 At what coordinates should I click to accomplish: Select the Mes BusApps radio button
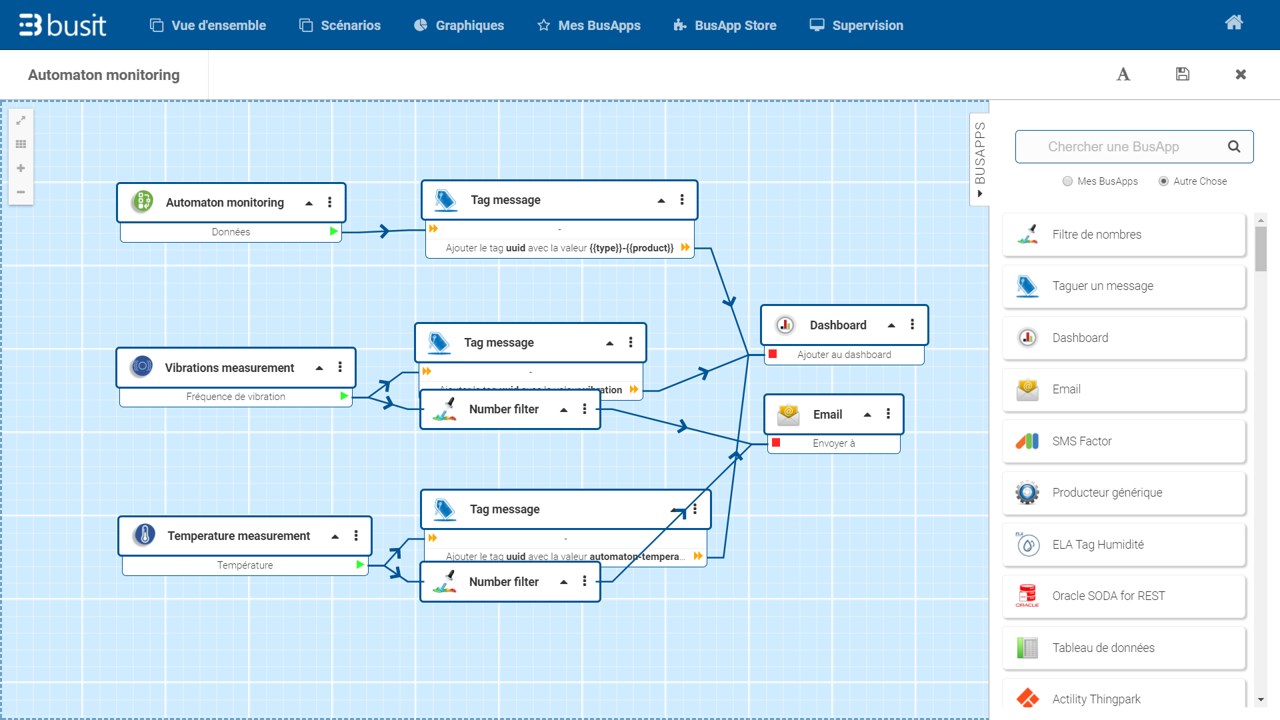(x=1068, y=181)
